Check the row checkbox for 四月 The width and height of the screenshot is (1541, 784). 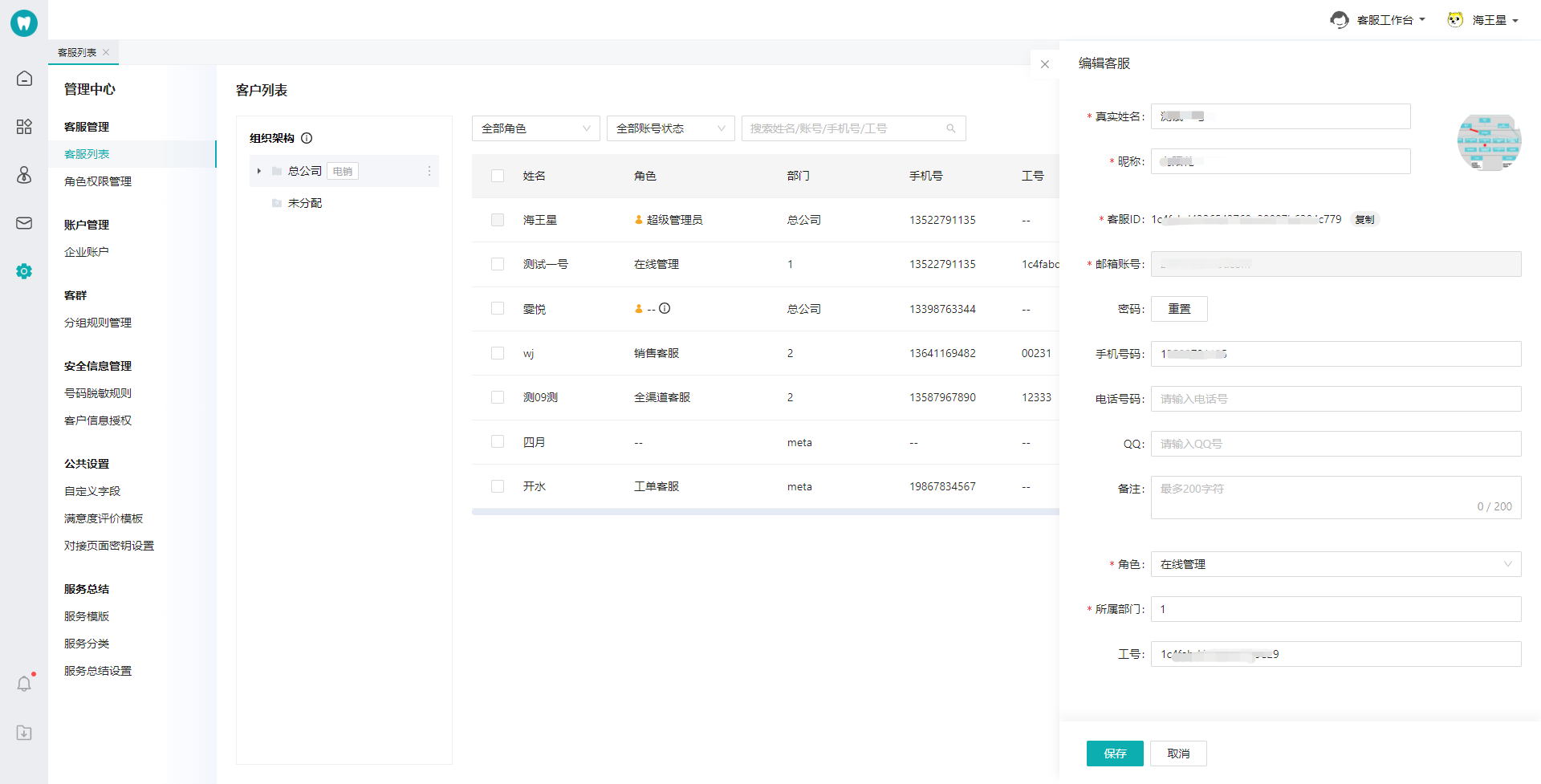498,441
